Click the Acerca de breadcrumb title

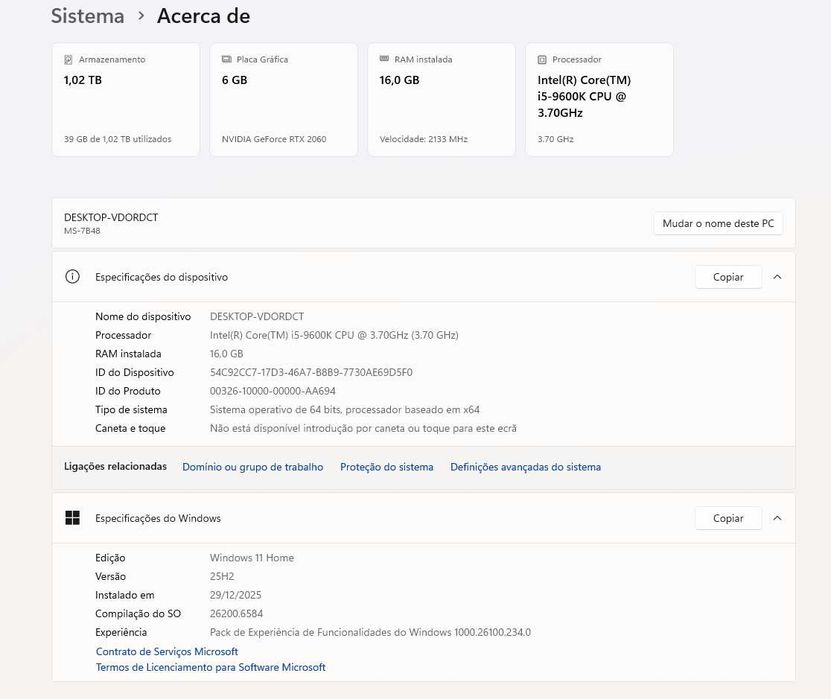coord(203,16)
